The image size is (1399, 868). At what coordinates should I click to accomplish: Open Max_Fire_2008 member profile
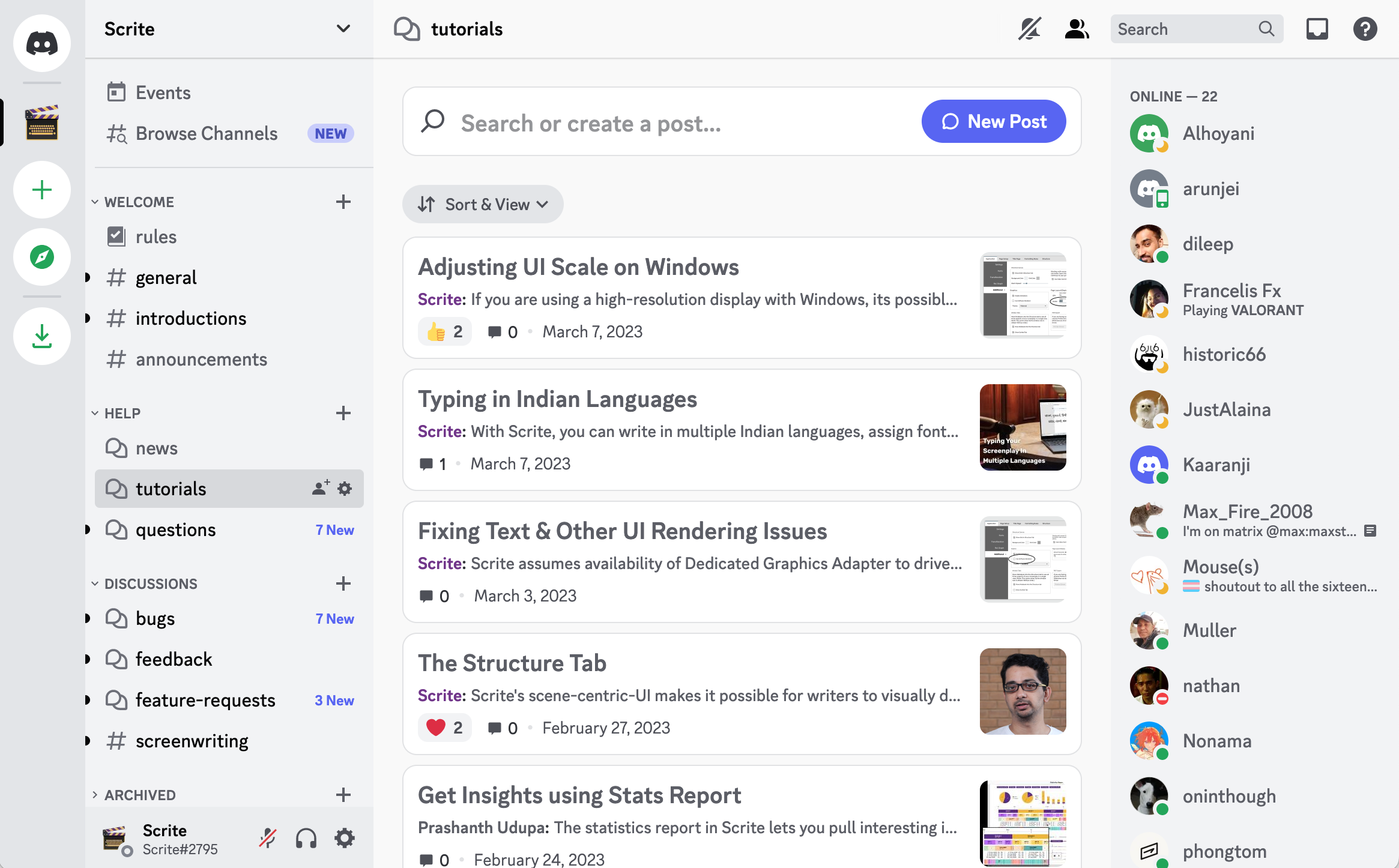(x=1255, y=520)
